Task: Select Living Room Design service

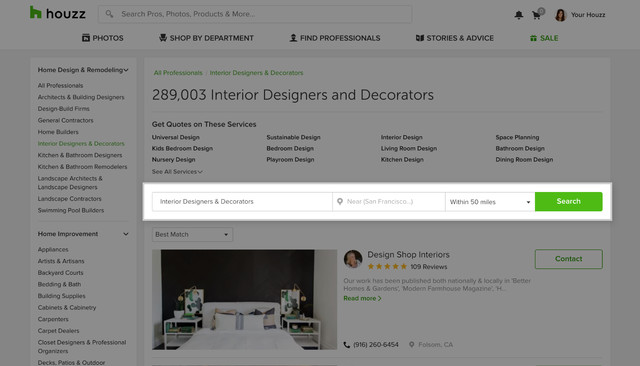Action: 409,149
